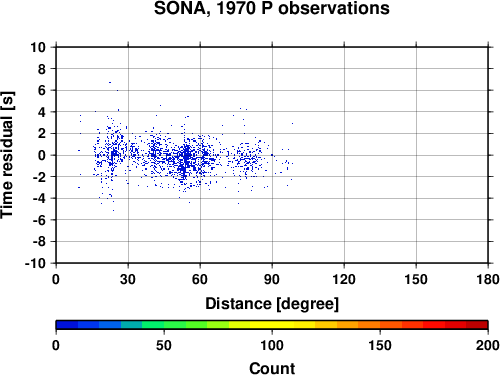This screenshot has height=375, width=500.
Task: Click the yellow segment of the colorbar
Action: click(272, 325)
